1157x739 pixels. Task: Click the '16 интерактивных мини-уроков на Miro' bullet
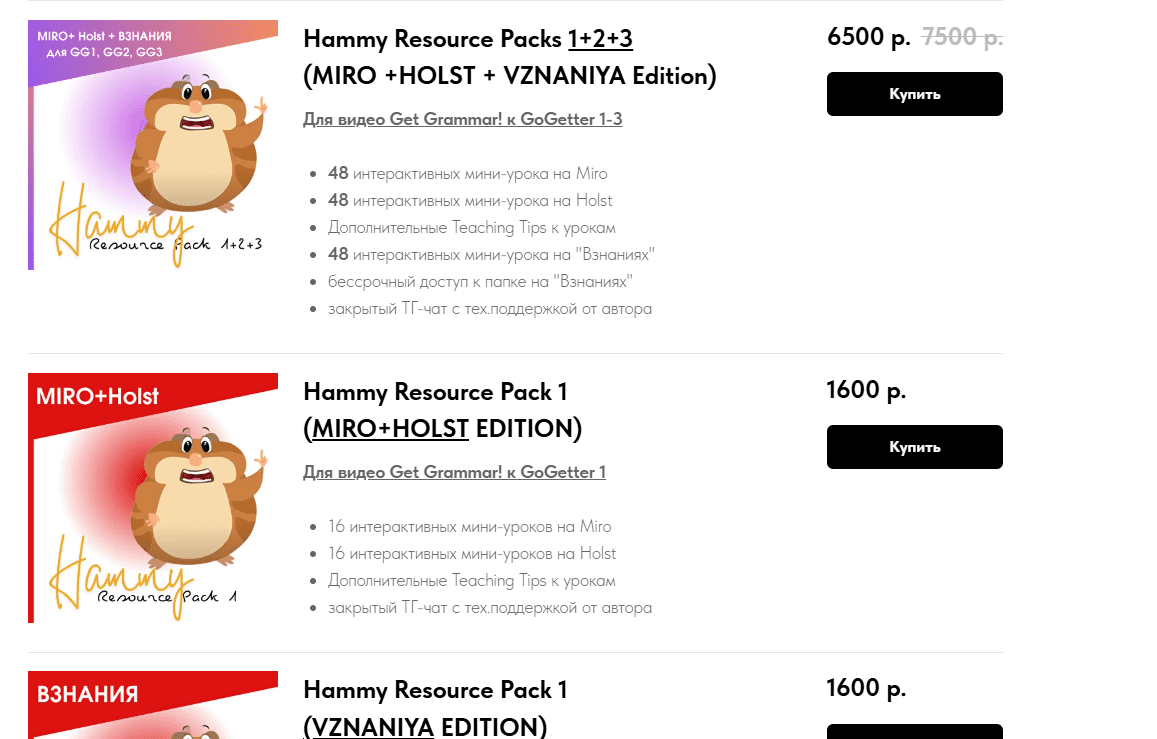point(469,527)
